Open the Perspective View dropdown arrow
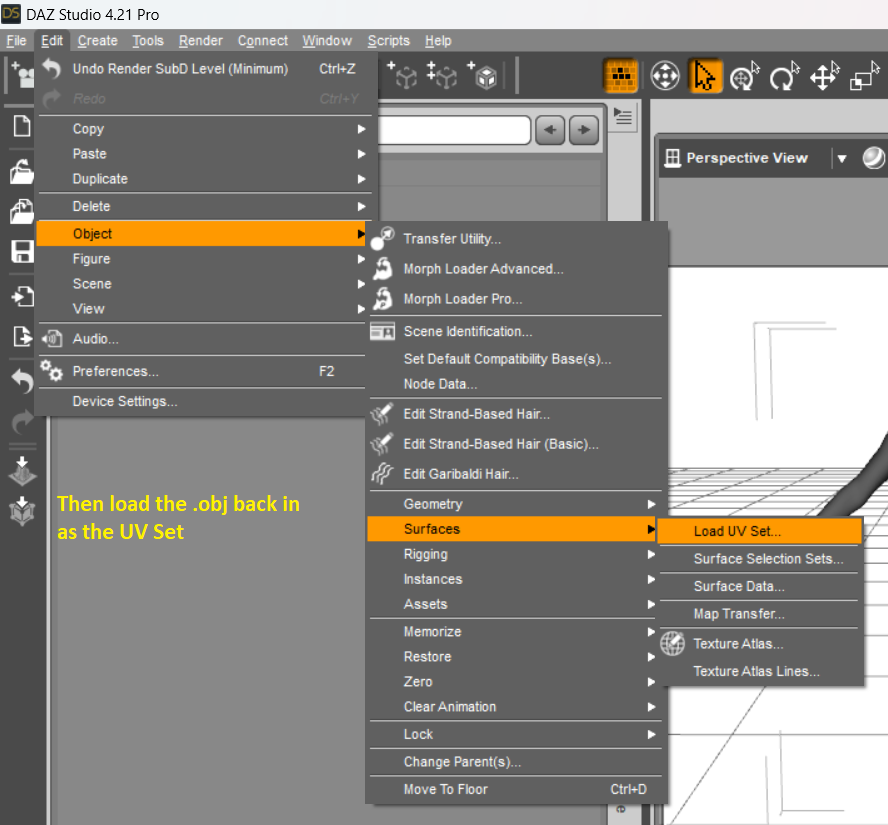The width and height of the screenshot is (888, 825). 843,158
